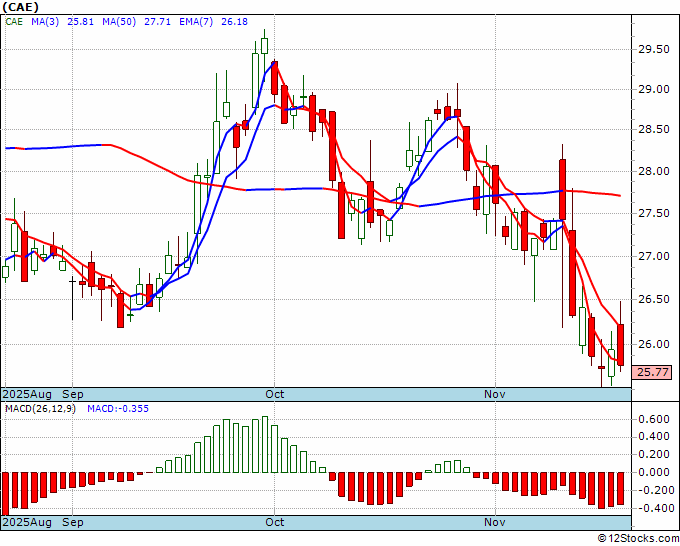The image size is (680, 546).
Task: Click the 0.400 MACD axis label
Action: coord(656,437)
